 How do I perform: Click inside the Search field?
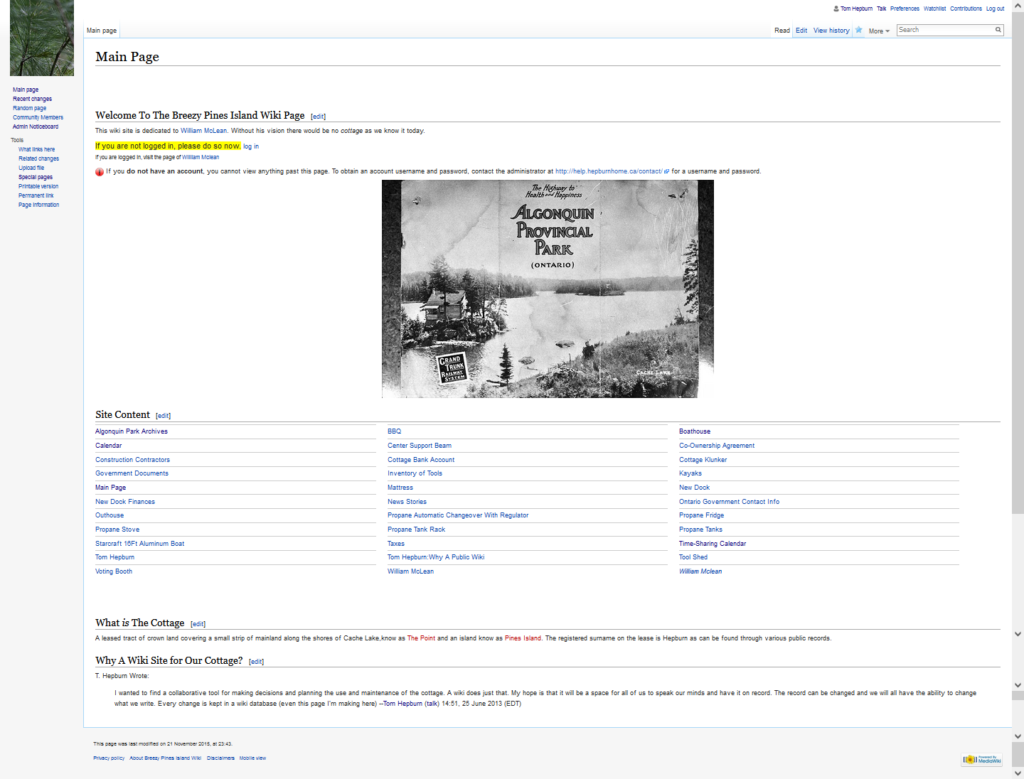pyautogui.click(x=943, y=30)
